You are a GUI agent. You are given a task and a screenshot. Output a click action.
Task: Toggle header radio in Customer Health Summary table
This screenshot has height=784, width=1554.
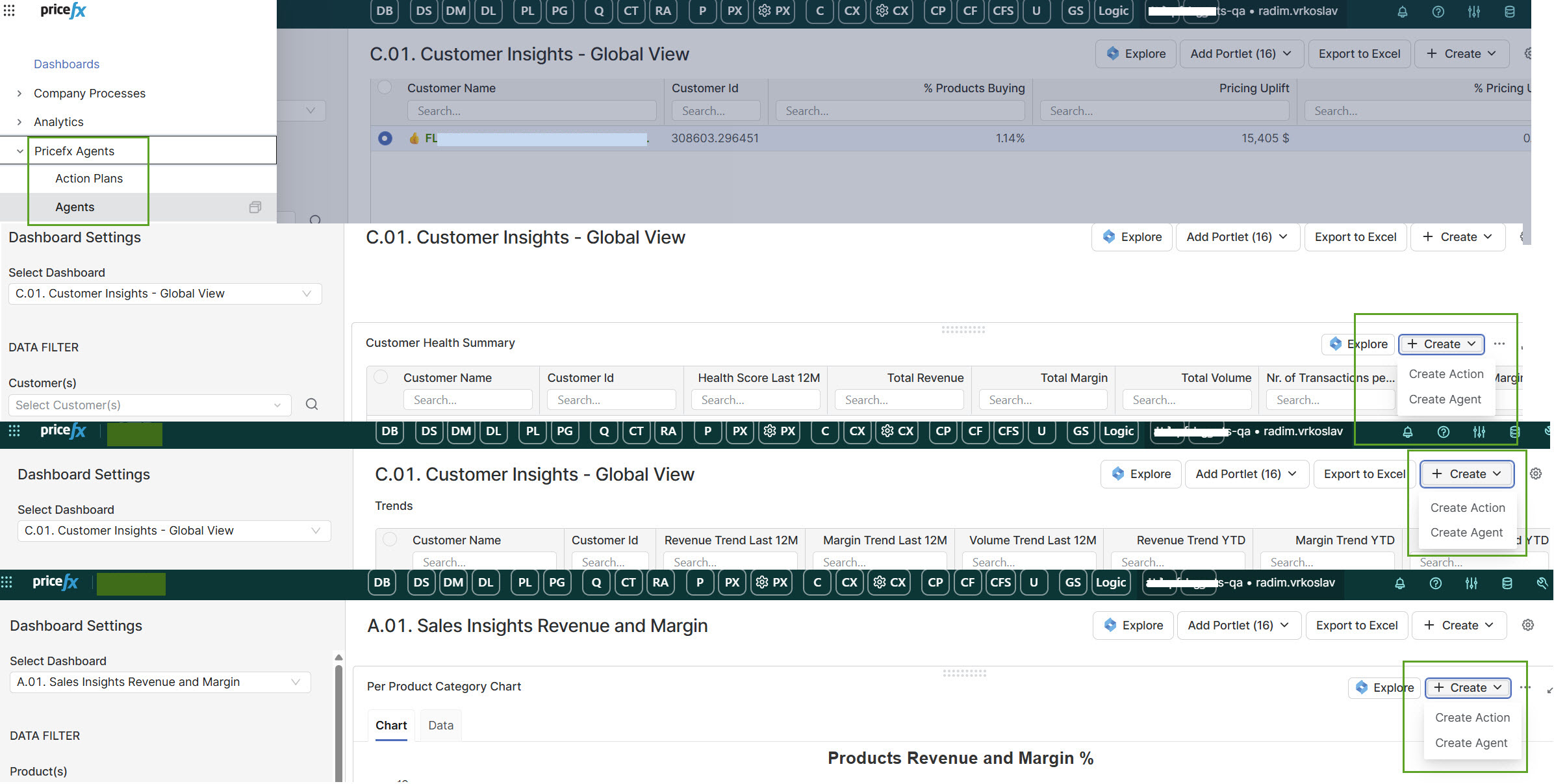(381, 377)
